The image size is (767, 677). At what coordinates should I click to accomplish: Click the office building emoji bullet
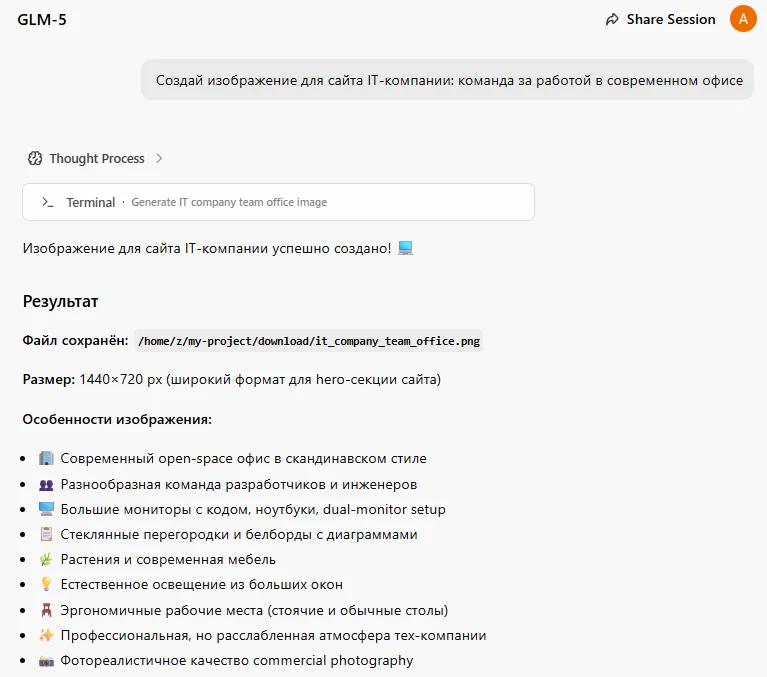[46, 458]
